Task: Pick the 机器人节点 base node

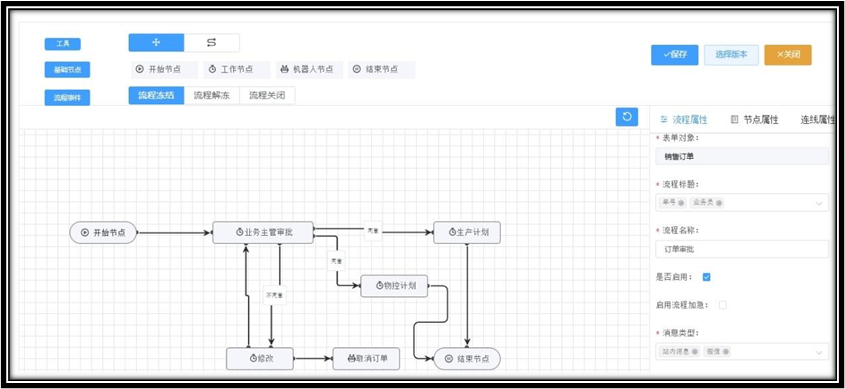Action: point(309,70)
